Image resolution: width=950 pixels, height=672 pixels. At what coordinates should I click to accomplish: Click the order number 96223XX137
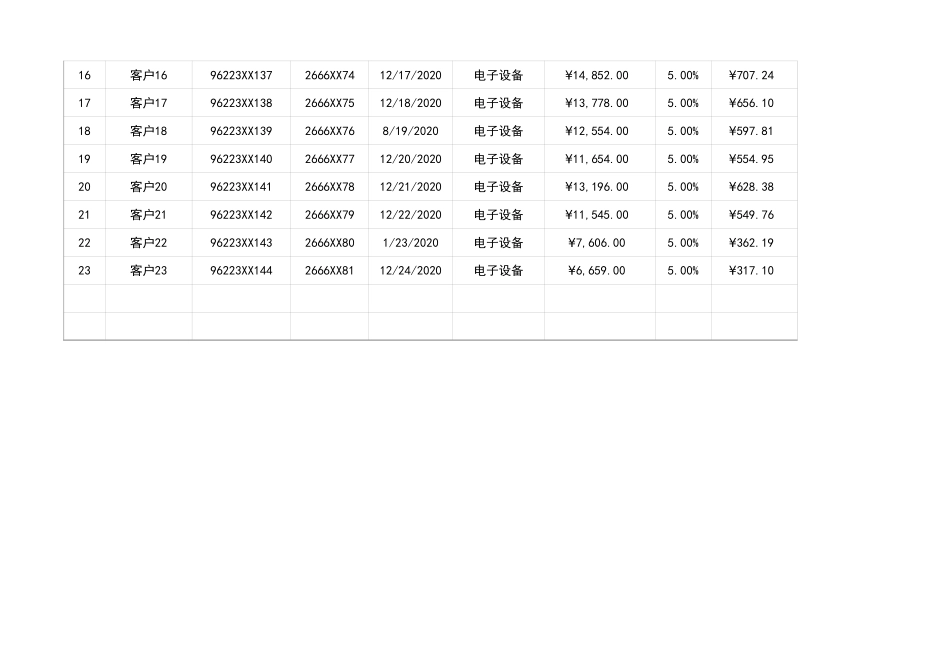pyautogui.click(x=241, y=75)
